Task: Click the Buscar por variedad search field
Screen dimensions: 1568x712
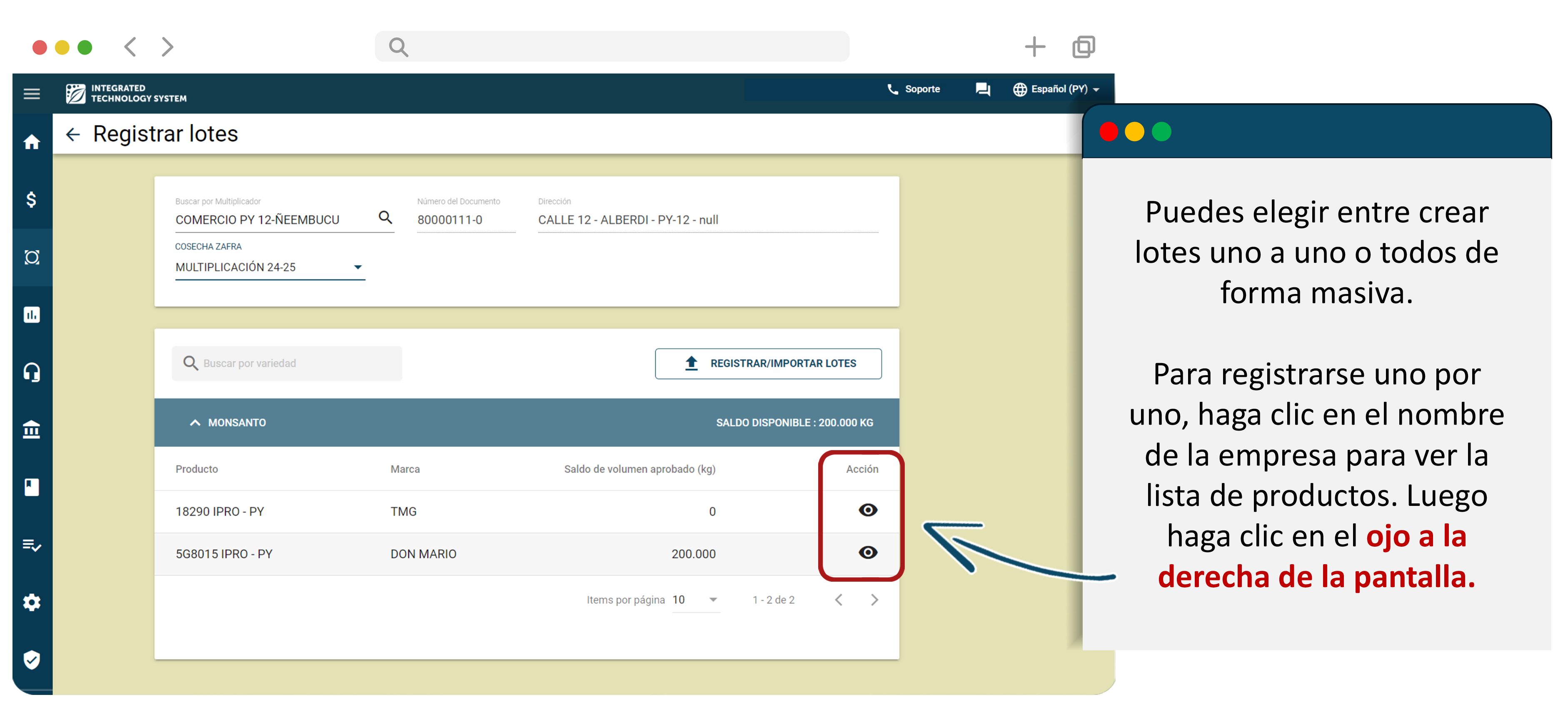Action: point(287,363)
